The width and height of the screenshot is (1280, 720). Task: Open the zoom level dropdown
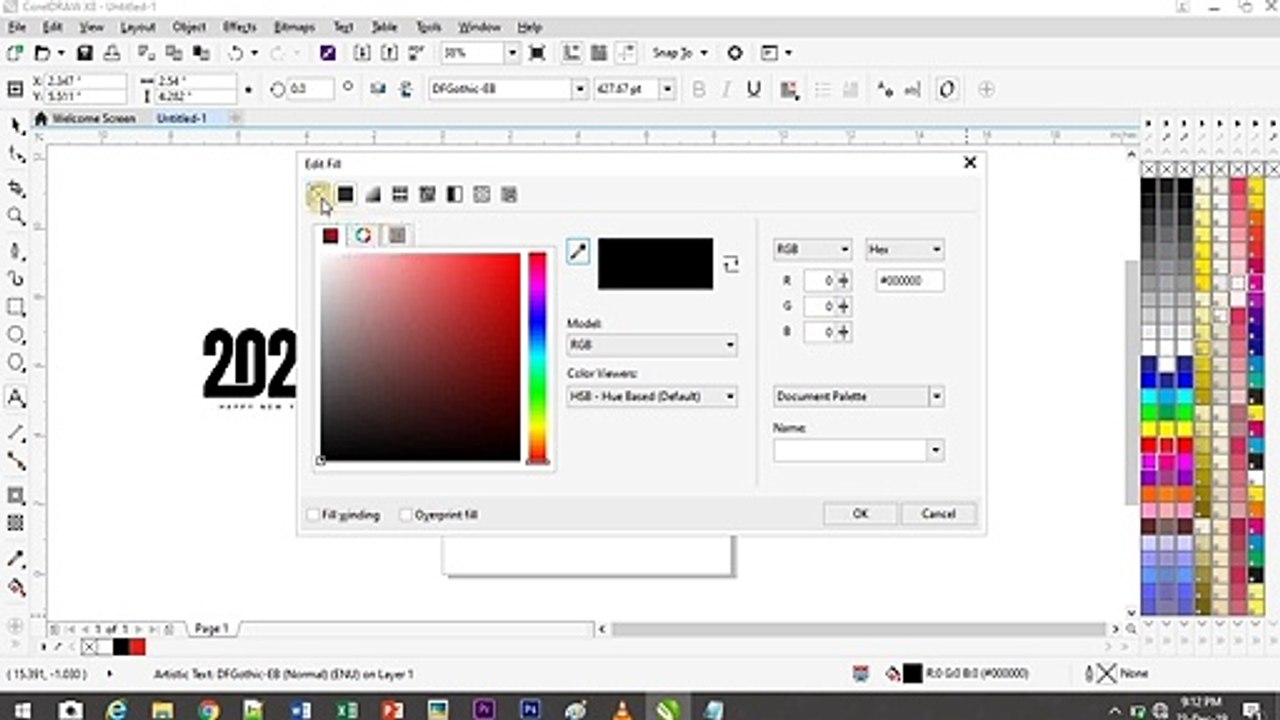512,53
